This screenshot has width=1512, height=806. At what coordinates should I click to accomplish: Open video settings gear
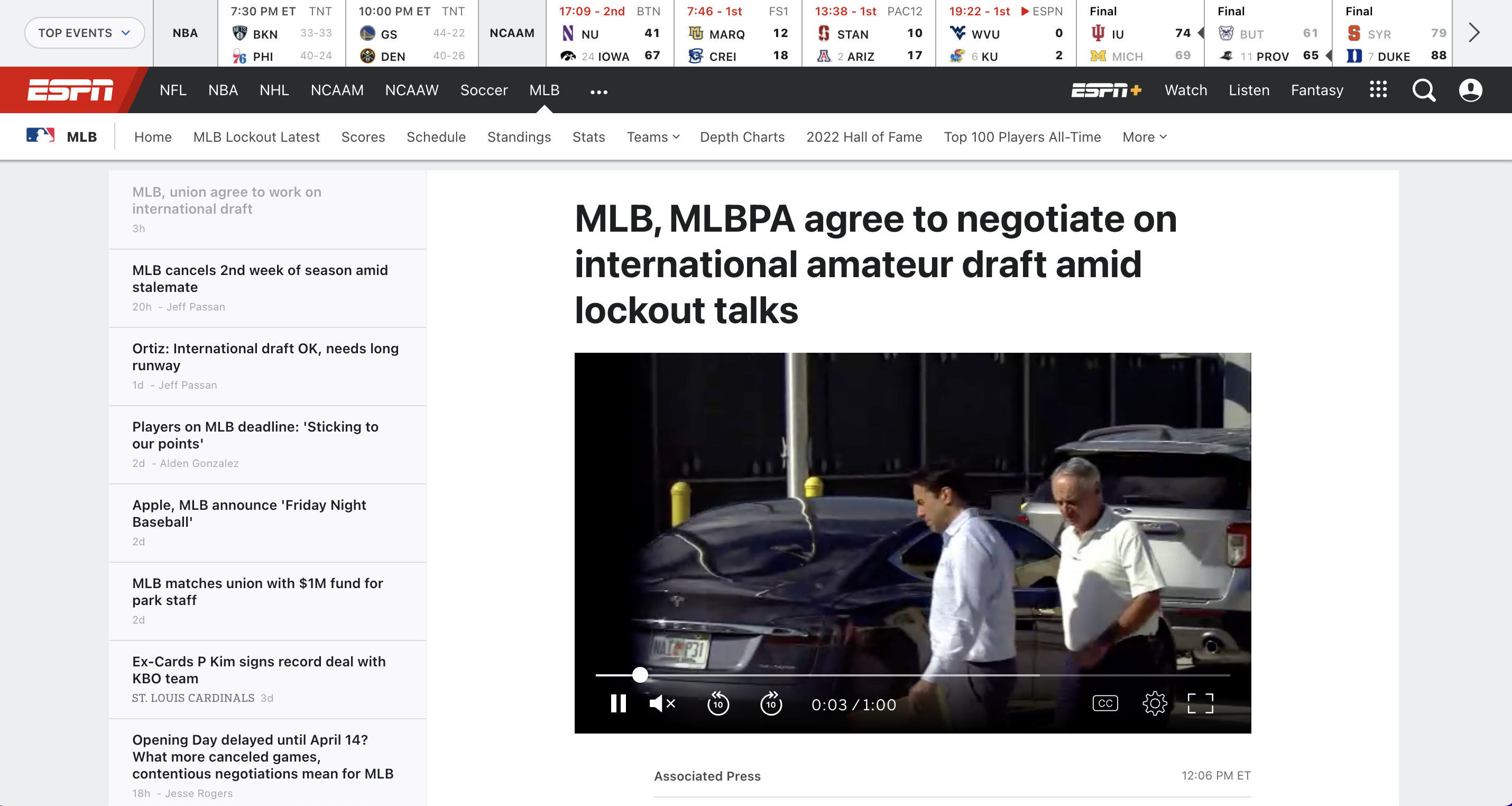(1155, 703)
